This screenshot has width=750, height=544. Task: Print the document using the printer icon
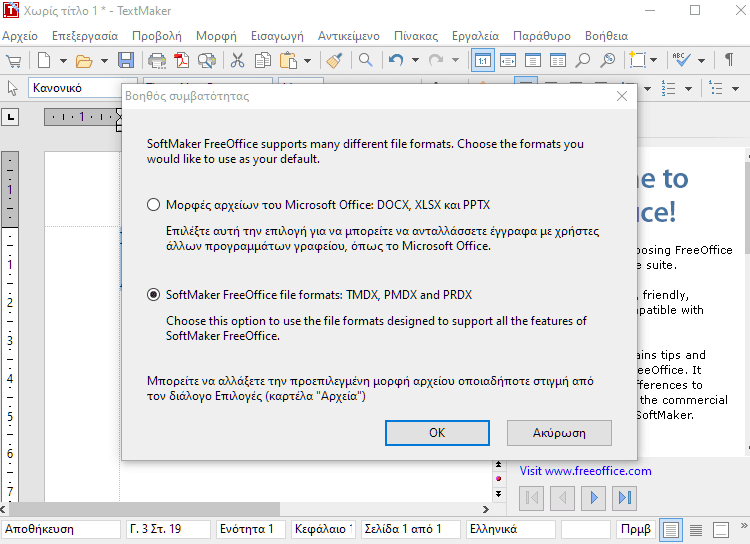click(157, 61)
